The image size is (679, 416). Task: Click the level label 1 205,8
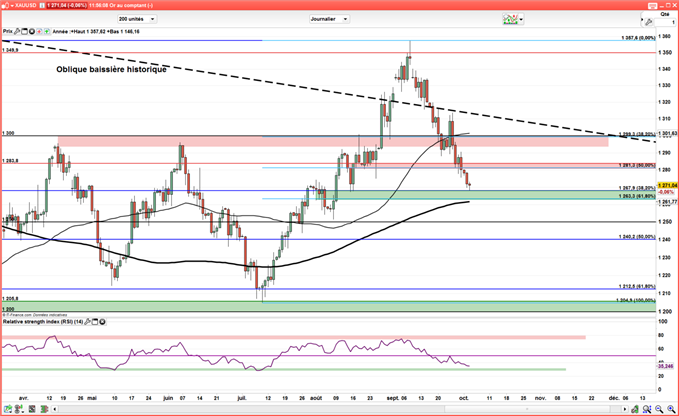point(10,299)
